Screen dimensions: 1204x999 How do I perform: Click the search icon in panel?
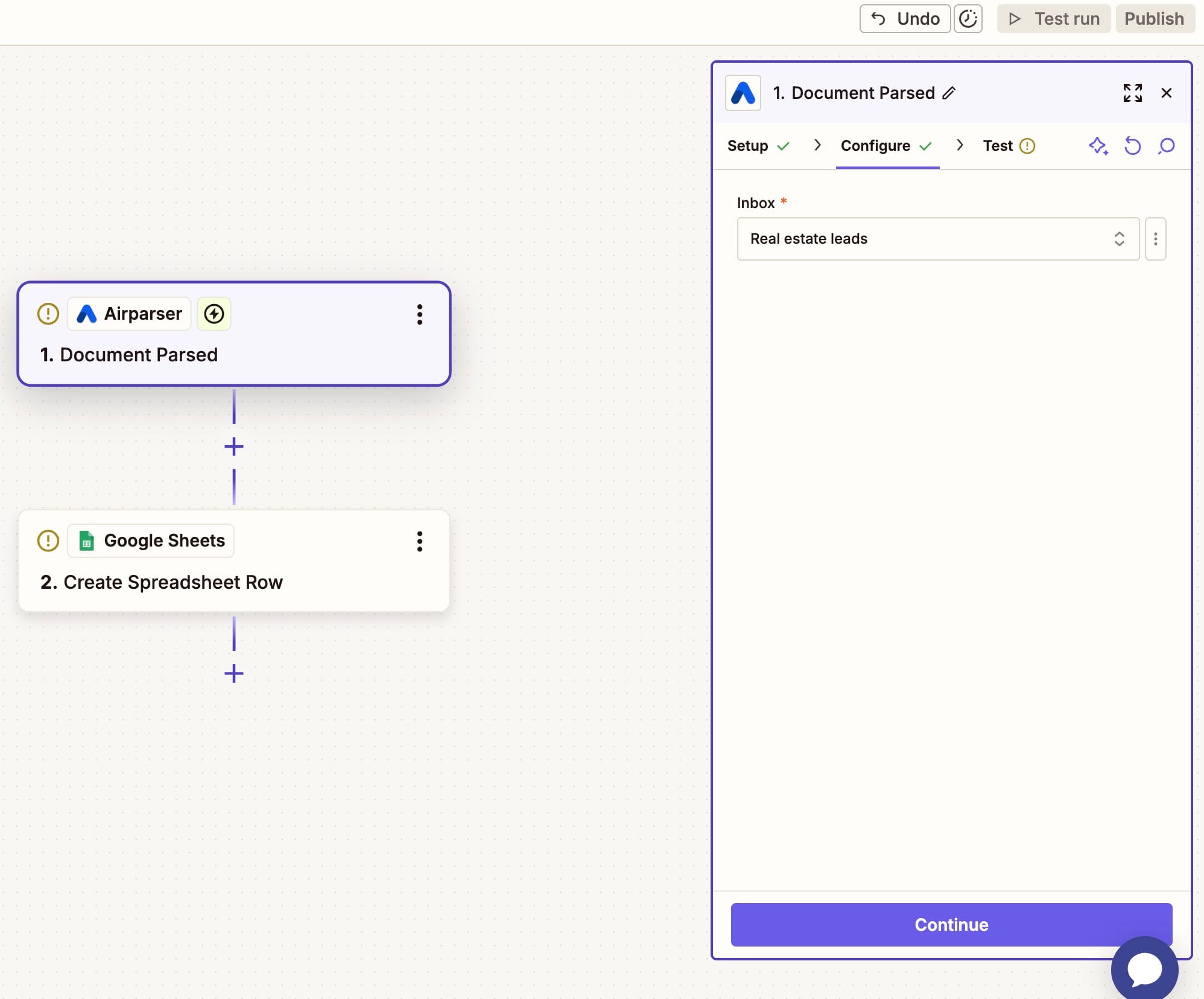click(x=1167, y=146)
